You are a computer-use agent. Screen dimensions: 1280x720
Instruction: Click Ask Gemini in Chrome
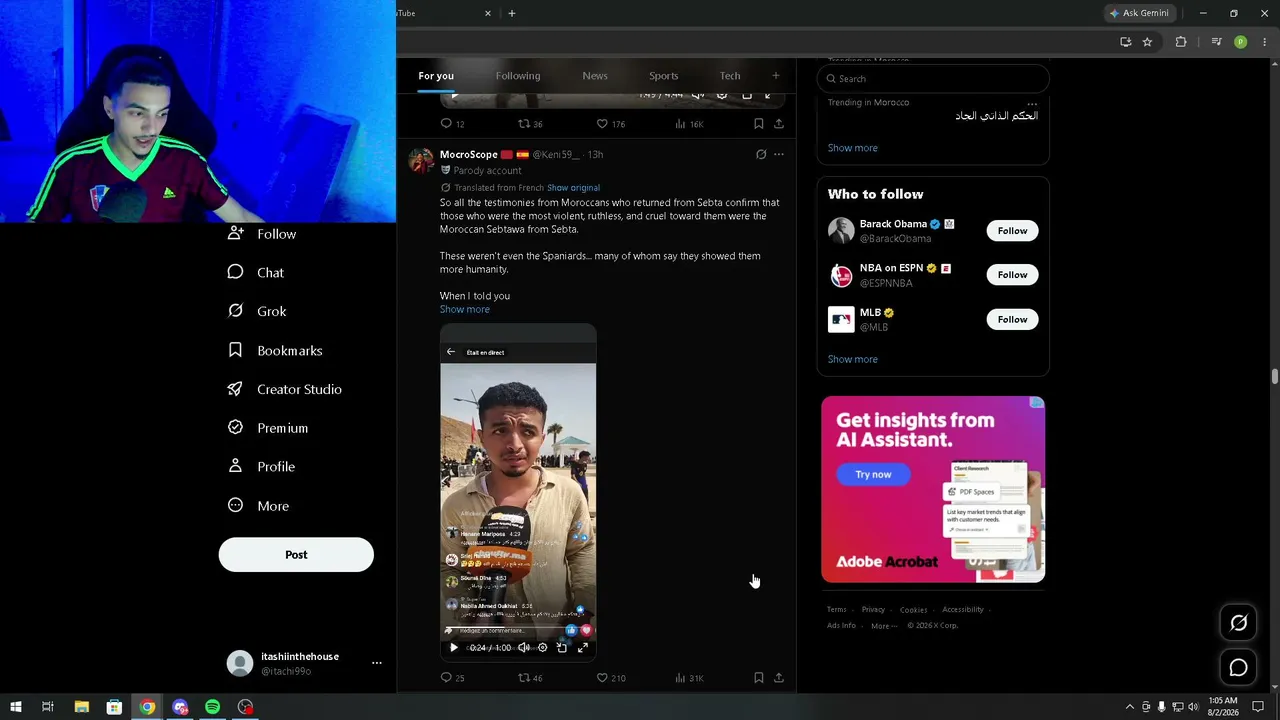(x=1139, y=13)
